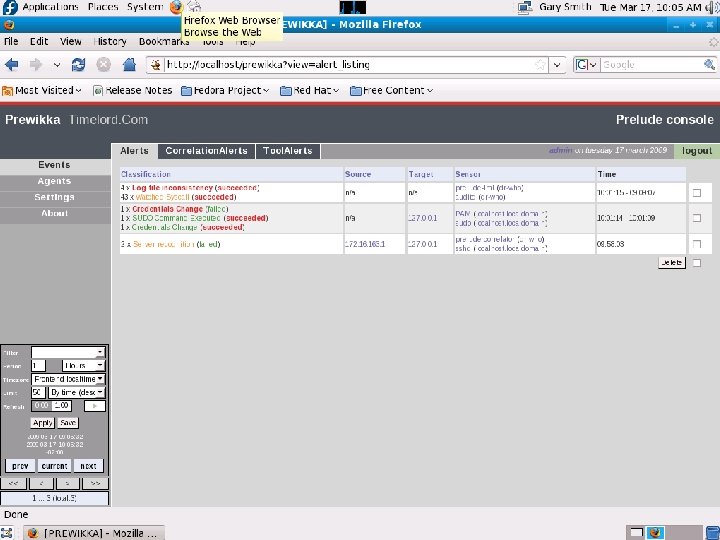
Task: Click the next time button
Action: 88,466
